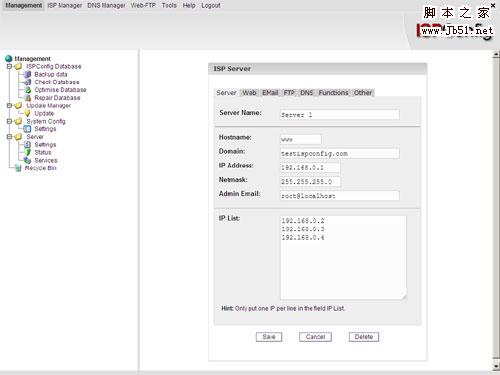Screen dimensions: 500x375
Task: Open Services under Server
Action: tap(46, 160)
